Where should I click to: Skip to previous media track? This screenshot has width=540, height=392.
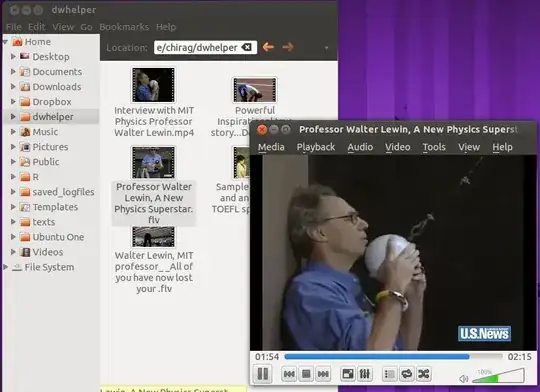289,374
